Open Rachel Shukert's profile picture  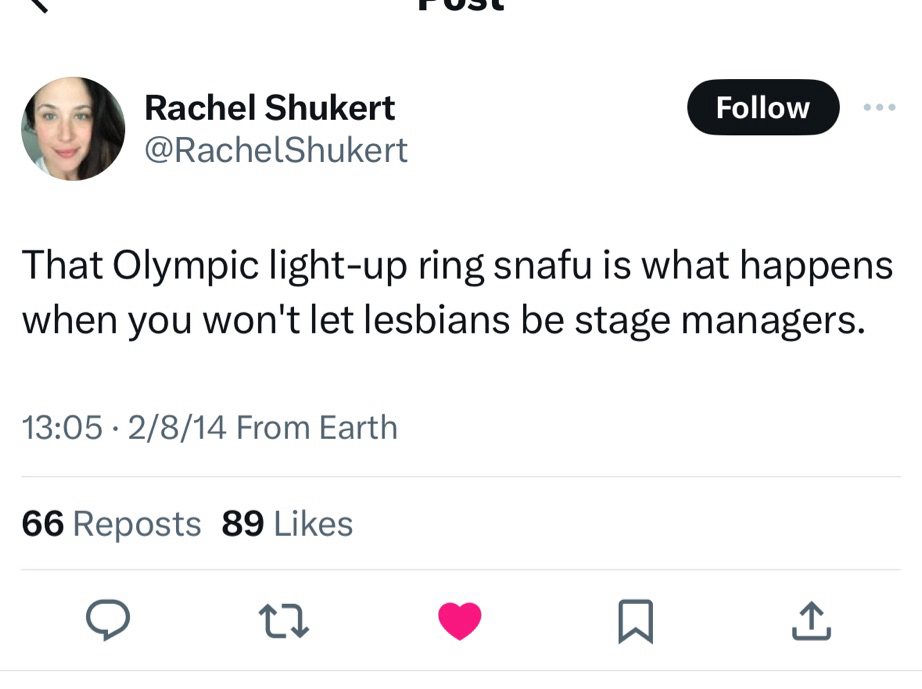coord(73,129)
